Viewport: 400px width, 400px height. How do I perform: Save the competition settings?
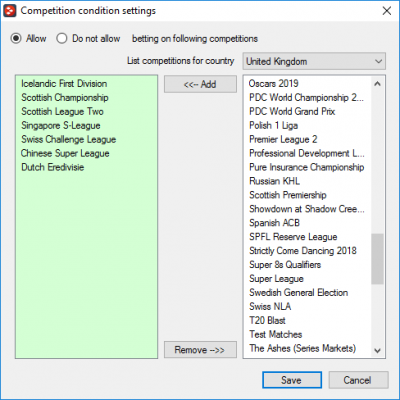point(292,380)
